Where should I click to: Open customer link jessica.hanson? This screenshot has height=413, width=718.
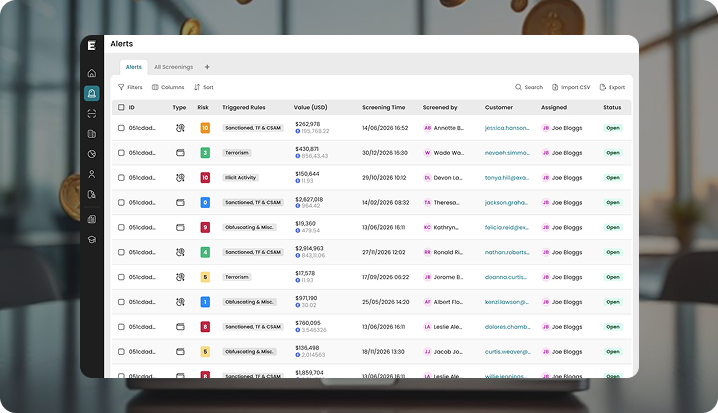pyautogui.click(x=508, y=128)
